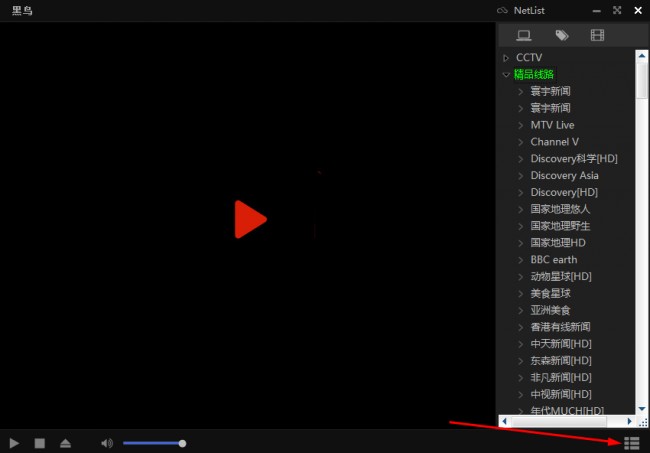
Task: Click the volume slider handle
Action: point(182,443)
